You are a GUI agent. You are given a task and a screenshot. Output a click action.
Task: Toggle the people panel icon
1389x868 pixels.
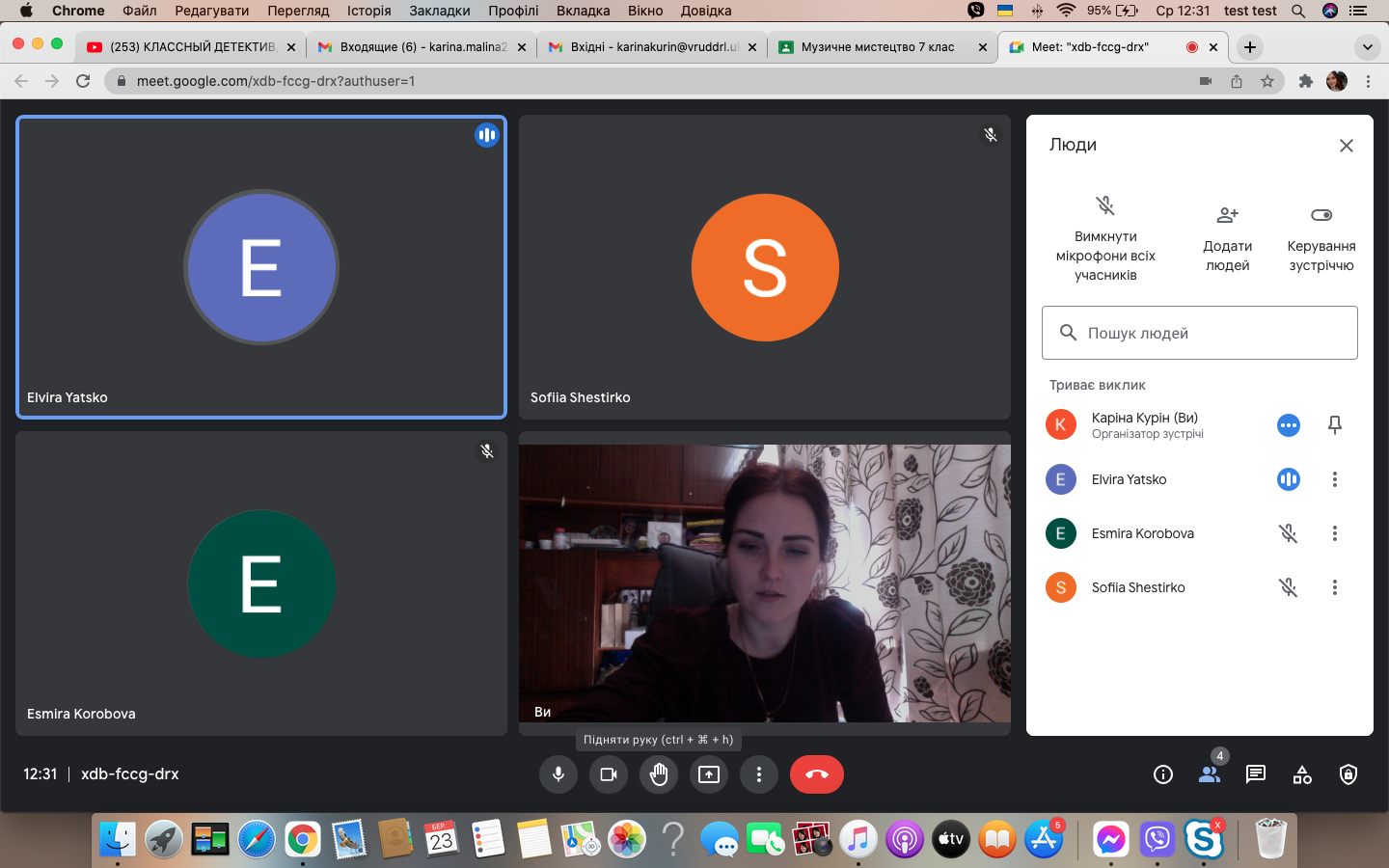pos(1210,774)
